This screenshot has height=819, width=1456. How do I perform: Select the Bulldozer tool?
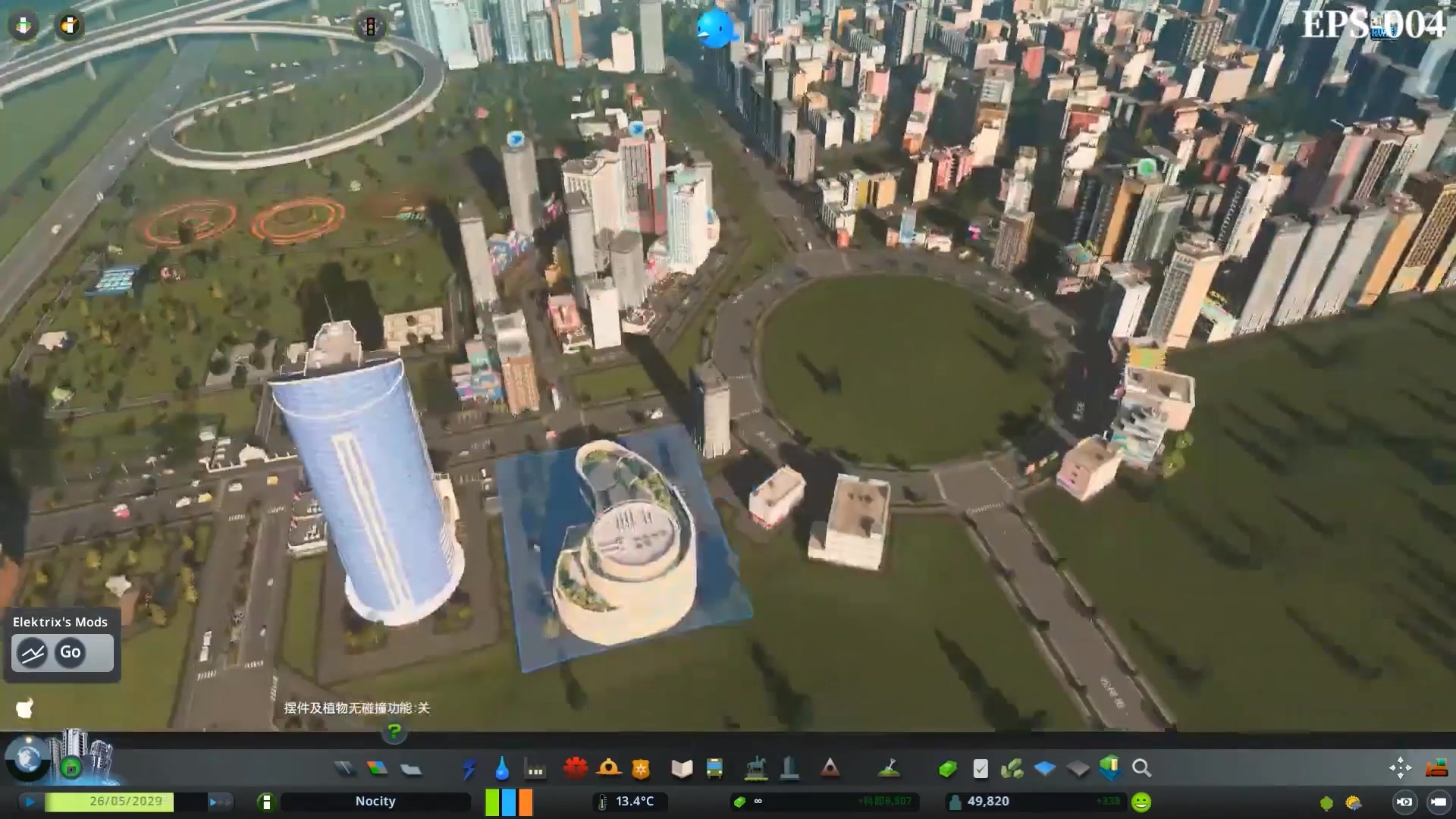pyautogui.click(x=1436, y=768)
